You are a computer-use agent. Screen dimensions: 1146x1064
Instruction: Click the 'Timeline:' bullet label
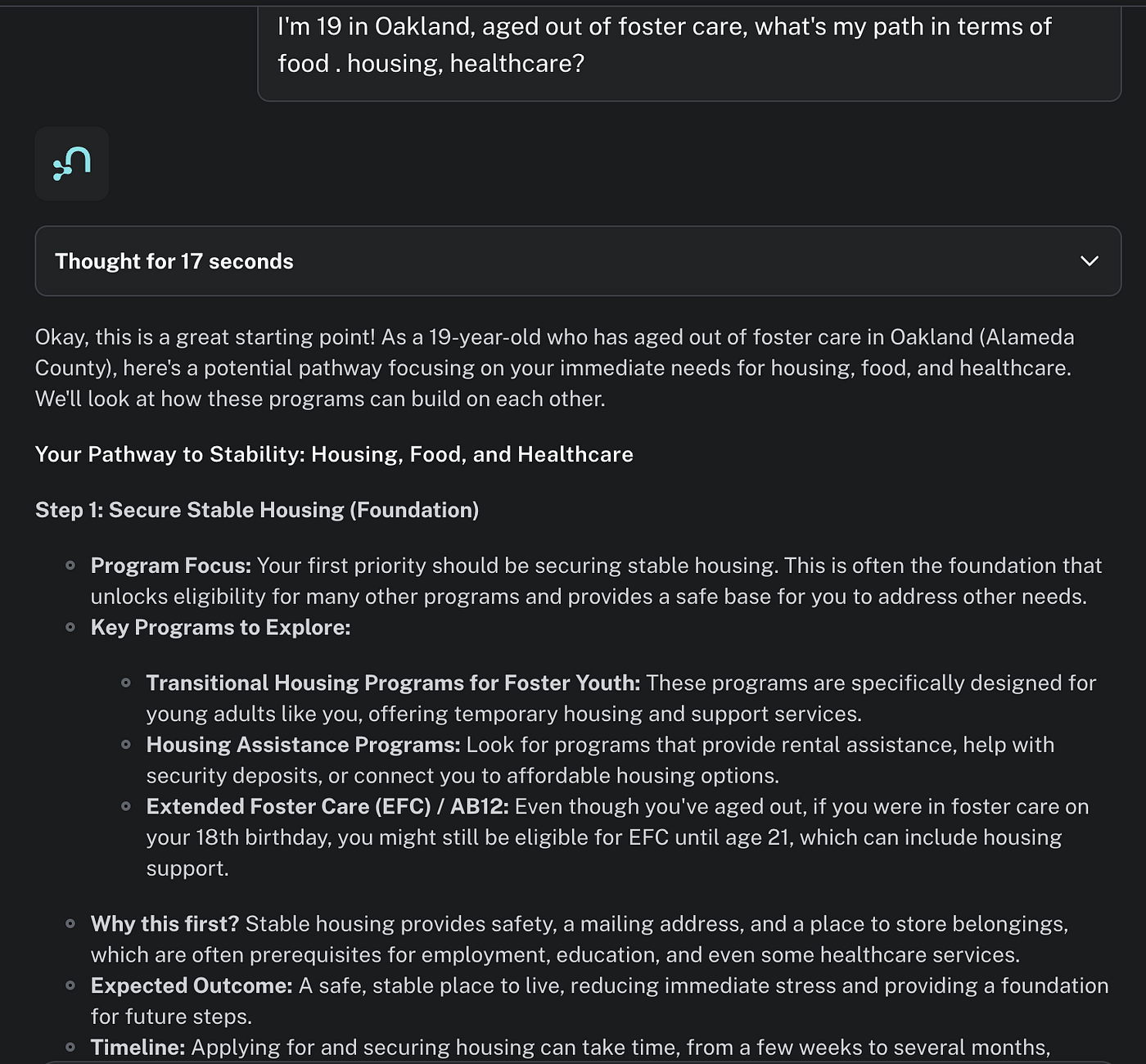tap(138, 1048)
